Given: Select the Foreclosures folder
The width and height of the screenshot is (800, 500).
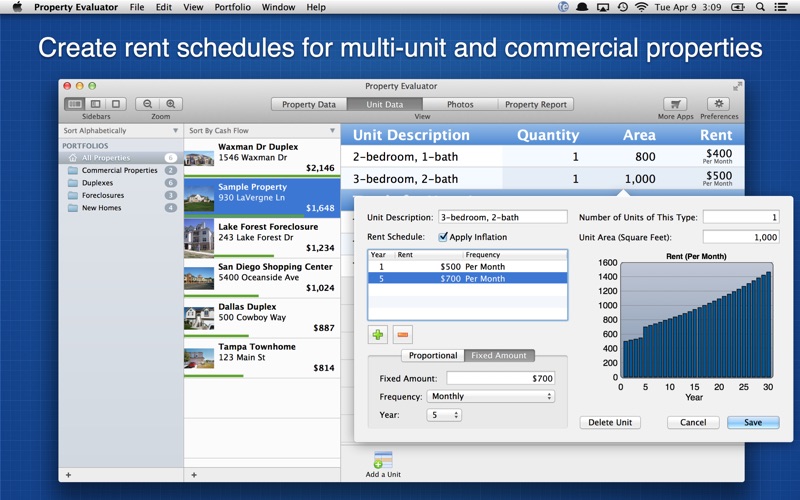Looking at the screenshot, I should [x=121, y=195].
